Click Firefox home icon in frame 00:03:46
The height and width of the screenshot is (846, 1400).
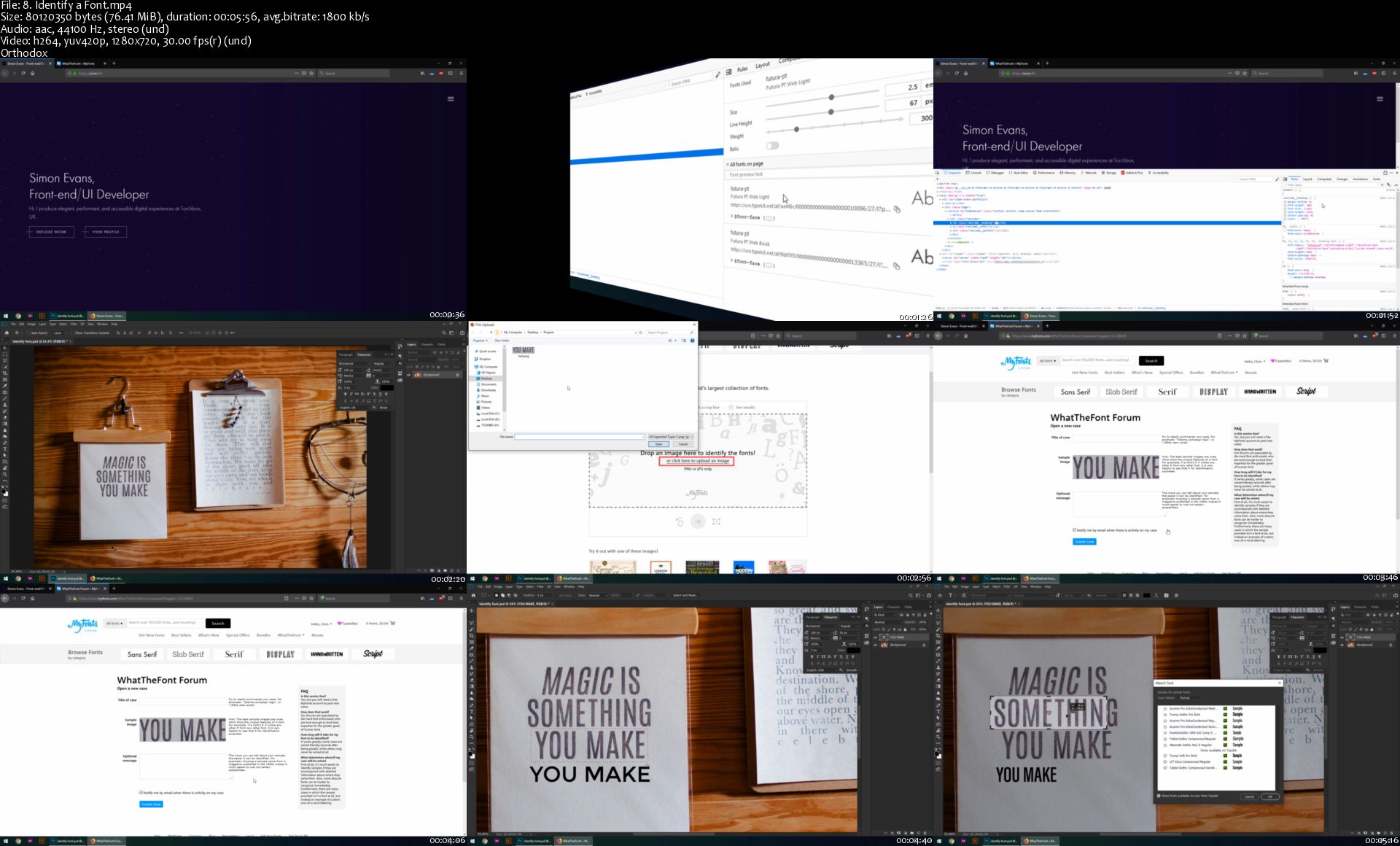click(965, 335)
